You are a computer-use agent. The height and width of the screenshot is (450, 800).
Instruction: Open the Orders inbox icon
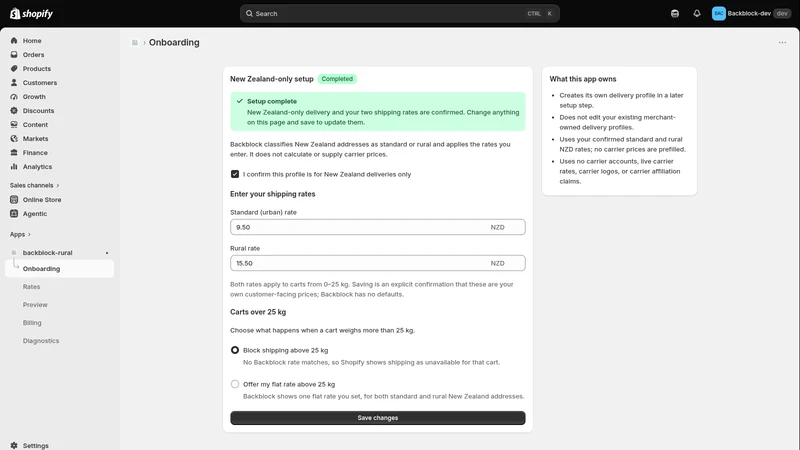[14, 55]
